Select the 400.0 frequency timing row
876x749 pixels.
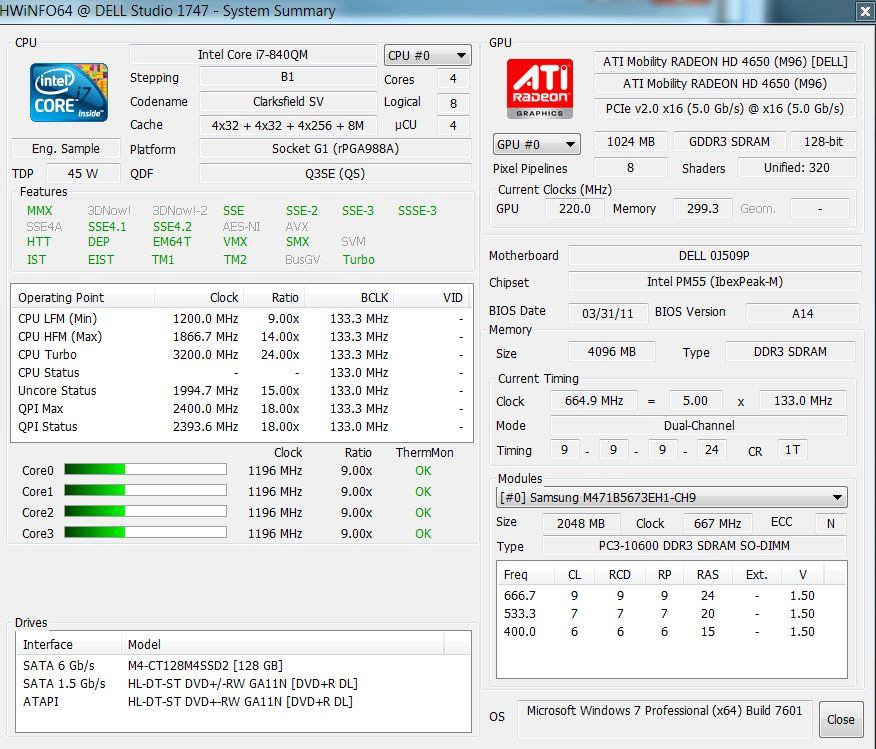(672, 631)
